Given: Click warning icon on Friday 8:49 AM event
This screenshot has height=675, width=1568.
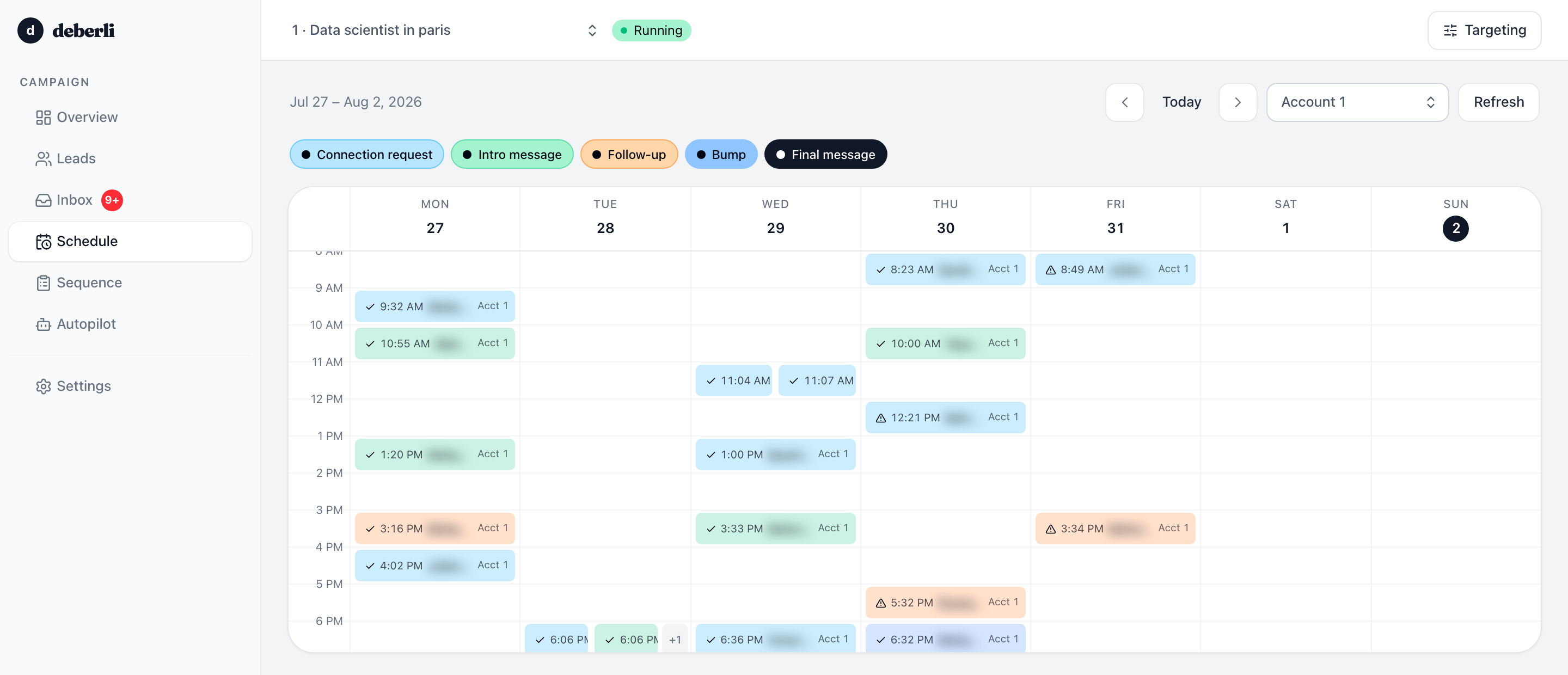Looking at the screenshot, I should [x=1051, y=269].
